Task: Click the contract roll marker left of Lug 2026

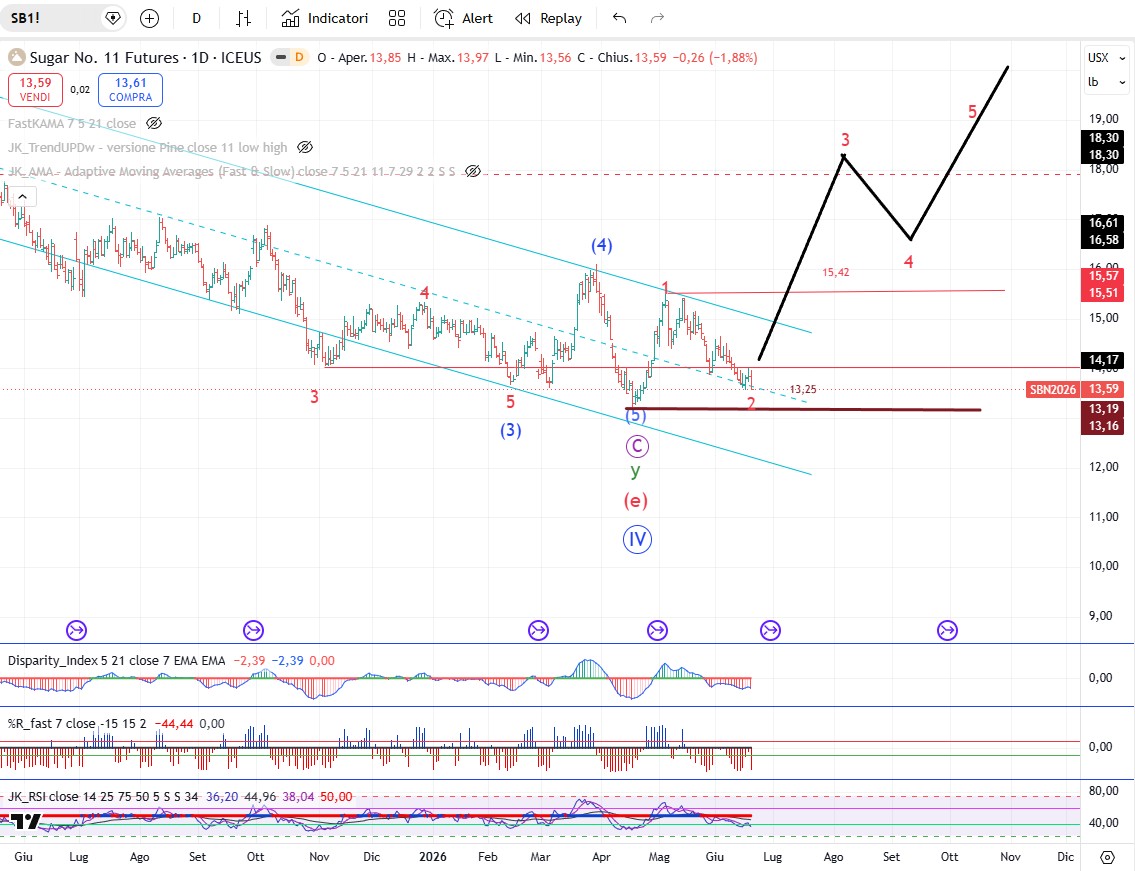Action: pos(770,631)
